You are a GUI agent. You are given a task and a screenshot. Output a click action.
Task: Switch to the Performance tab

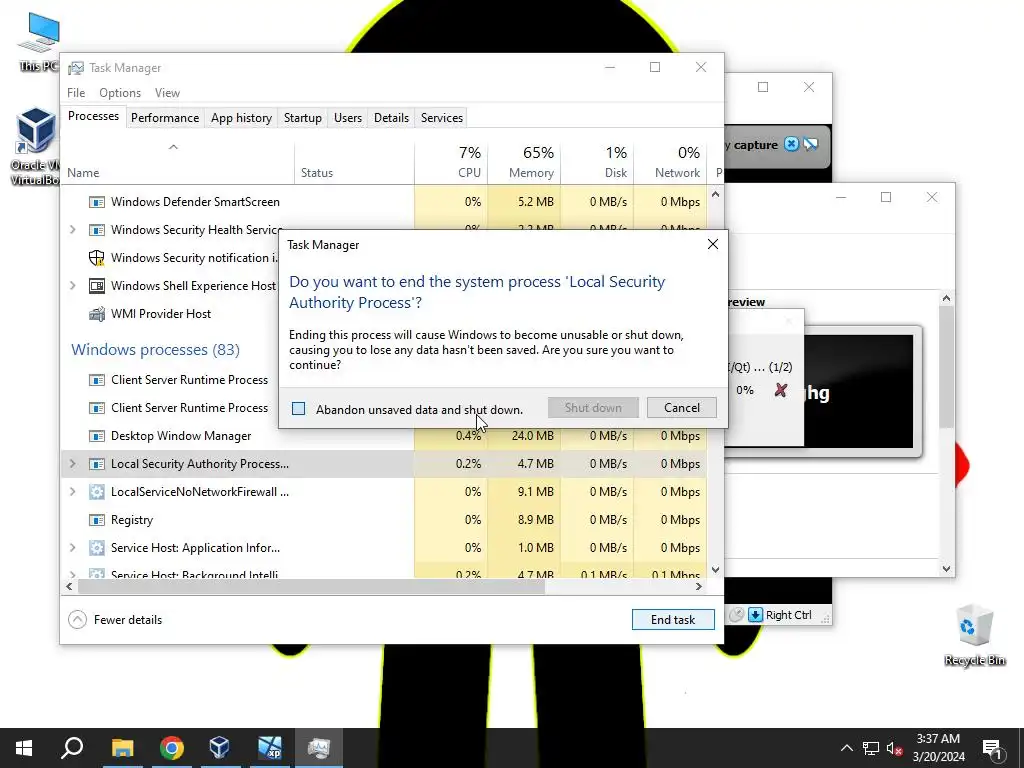165,118
